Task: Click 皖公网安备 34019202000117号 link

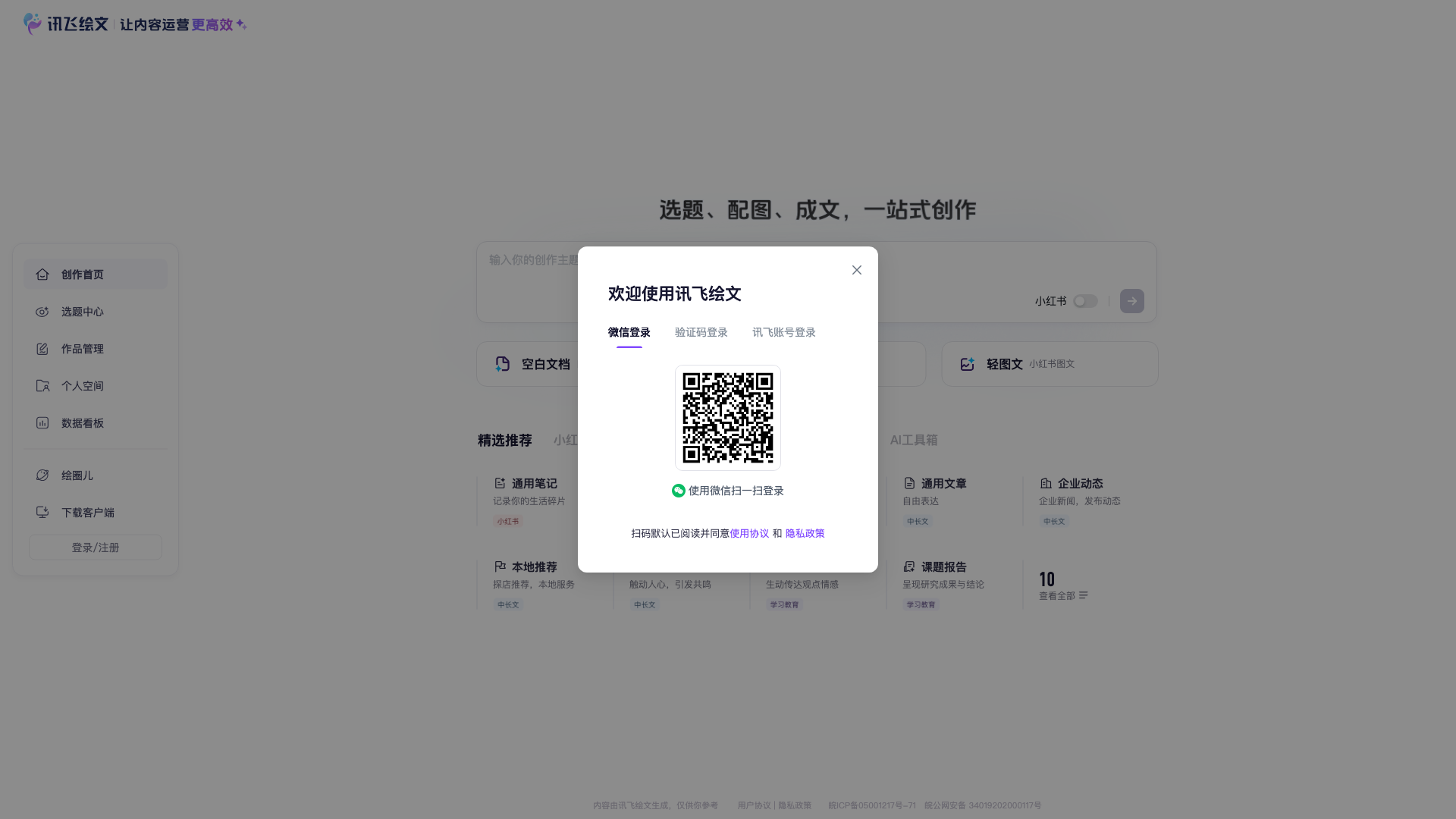Action: 983,805
